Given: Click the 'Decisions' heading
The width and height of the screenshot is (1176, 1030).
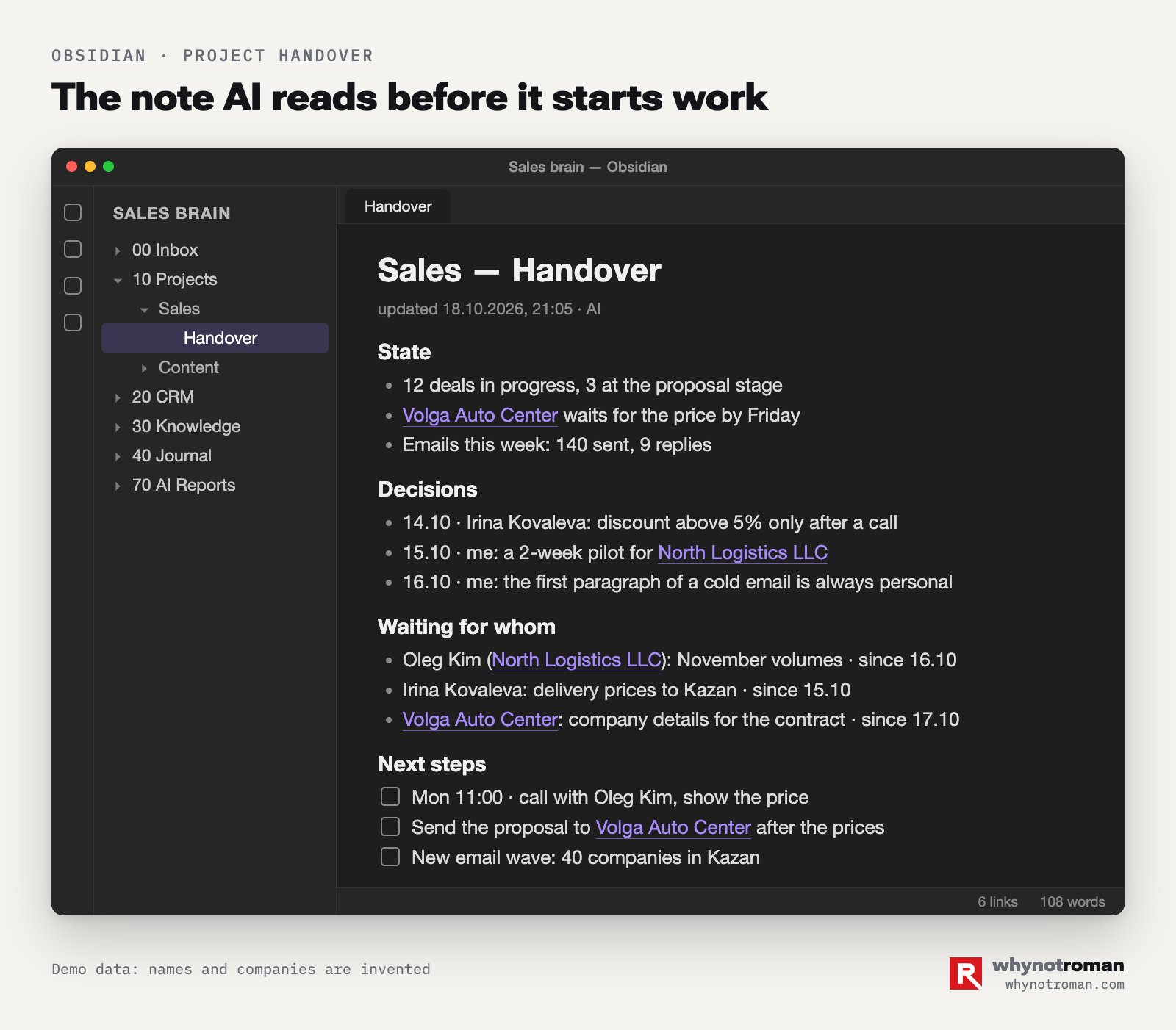Looking at the screenshot, I should 428,489.
